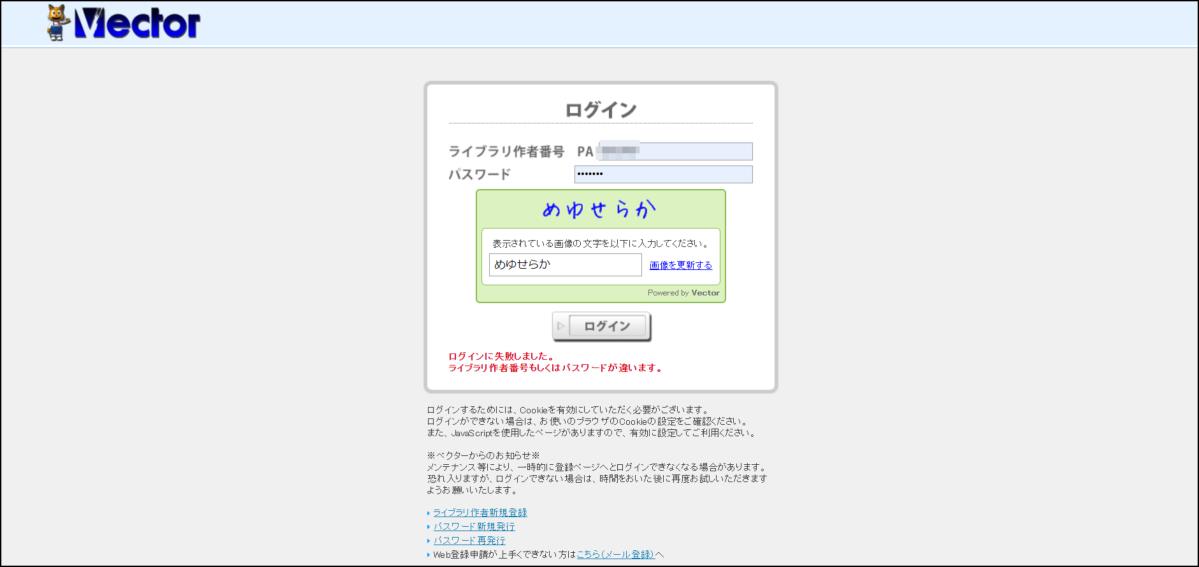Viewport: 1199px width, 567px height.
Task: Click the library author number input field
Action: click(674, 152)
